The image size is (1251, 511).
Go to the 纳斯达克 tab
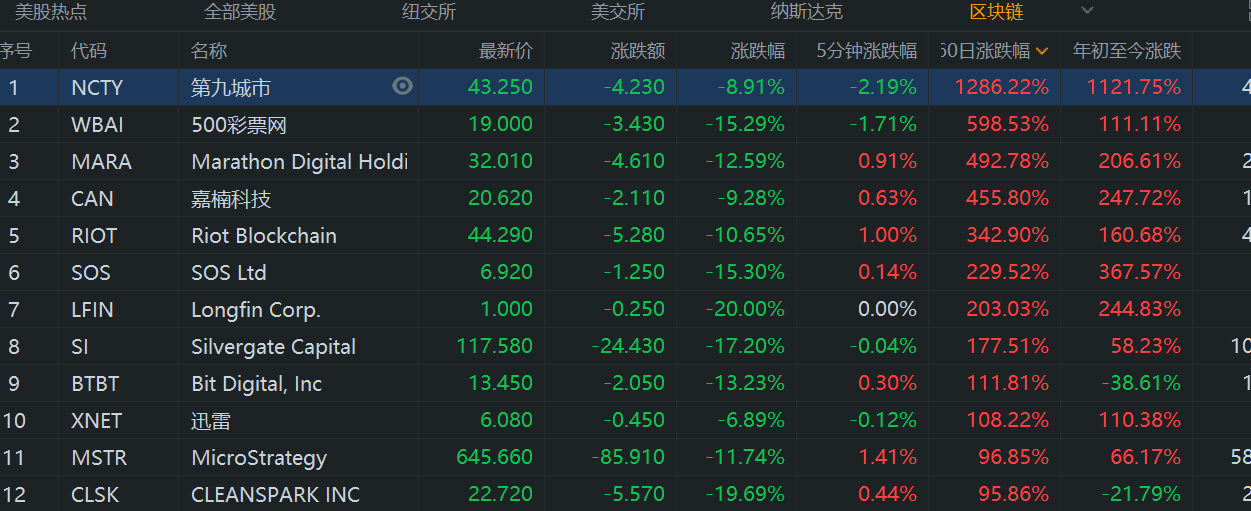coord(806,12)
